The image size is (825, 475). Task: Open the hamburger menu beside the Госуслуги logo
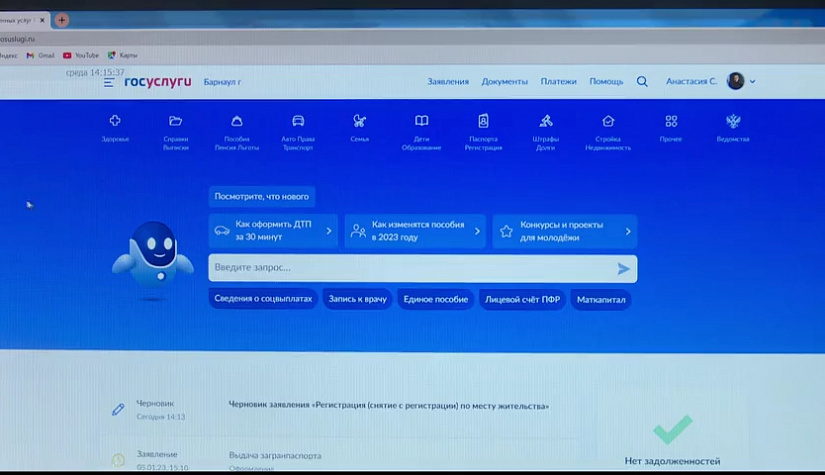[x=109, y=82]
